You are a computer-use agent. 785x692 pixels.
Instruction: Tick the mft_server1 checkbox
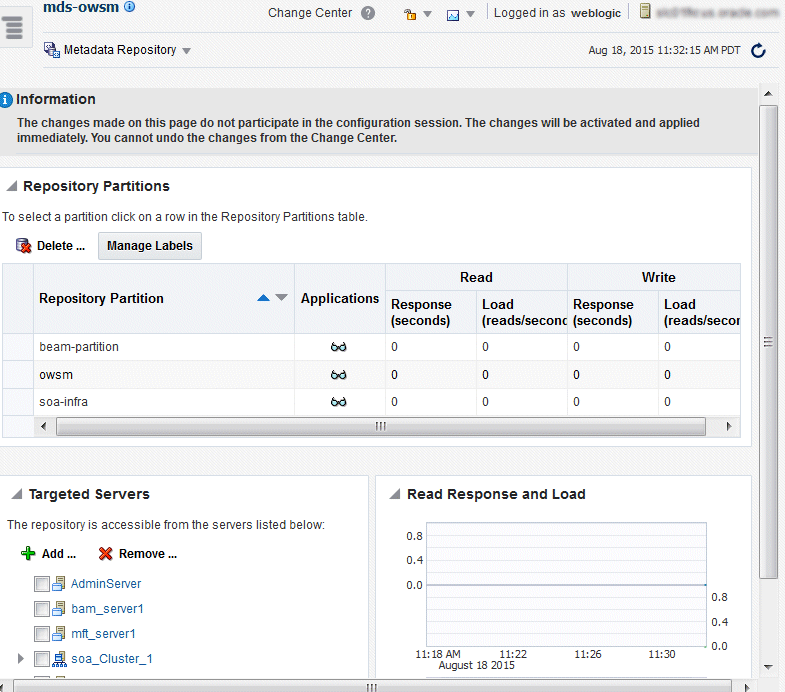pyautogui.click(x=41, y=634)
